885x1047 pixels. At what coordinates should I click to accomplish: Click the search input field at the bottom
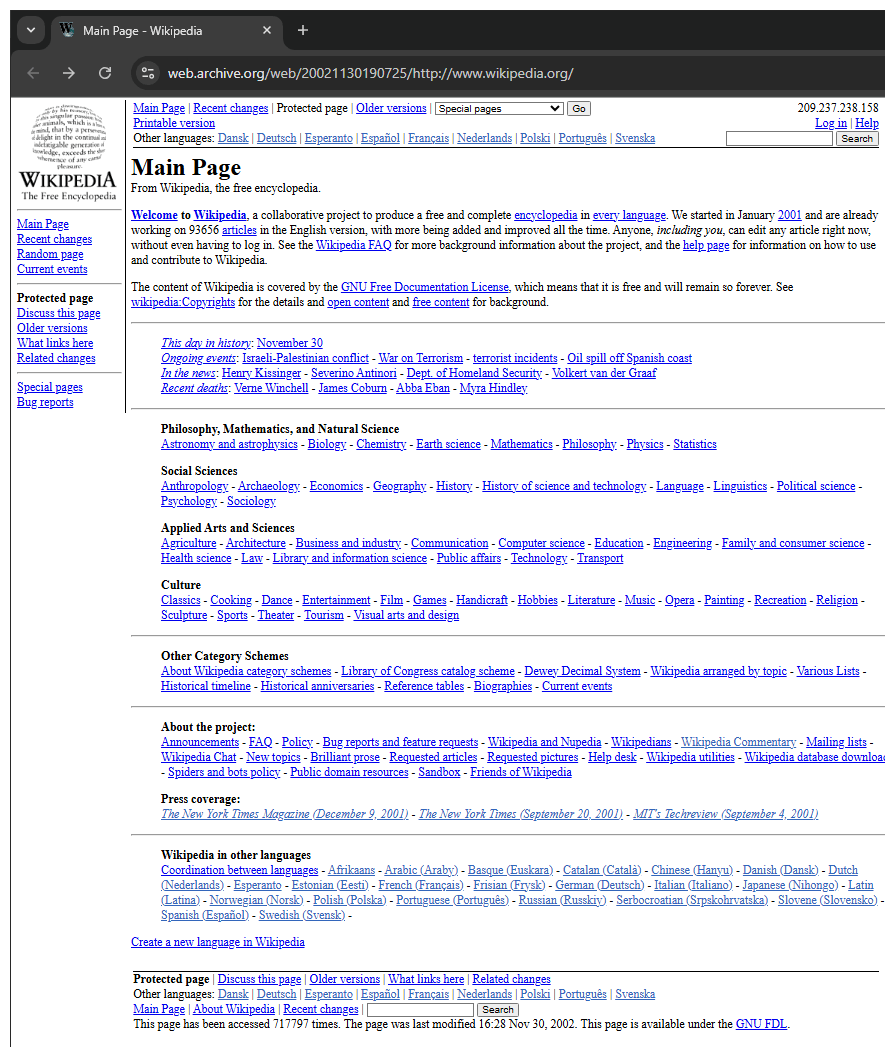point(419,1009)
